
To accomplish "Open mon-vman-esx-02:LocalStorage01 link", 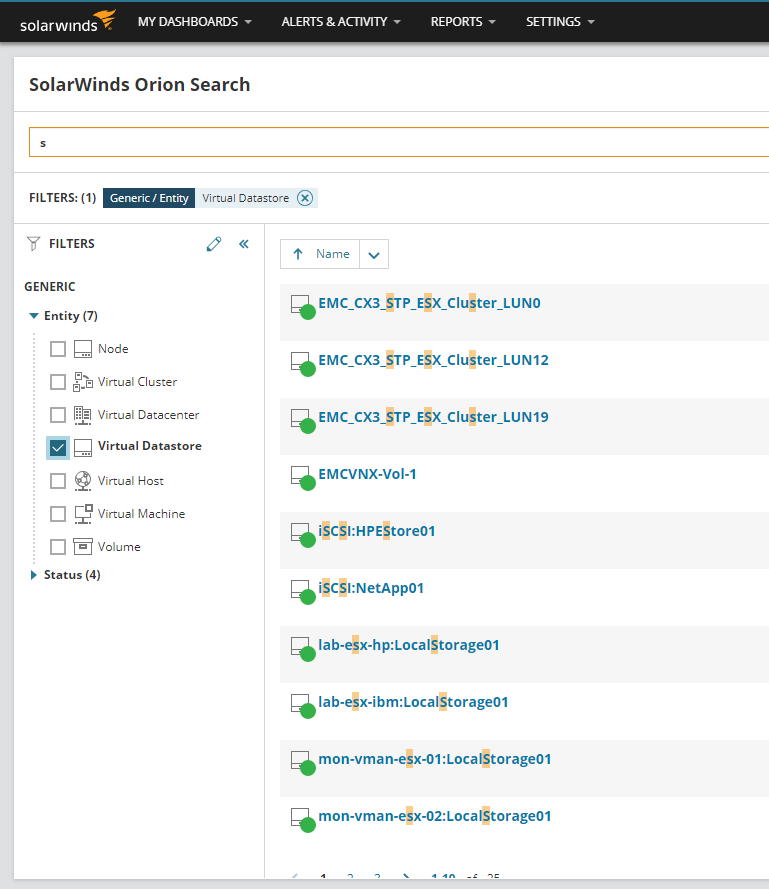I will coord(435,816).
